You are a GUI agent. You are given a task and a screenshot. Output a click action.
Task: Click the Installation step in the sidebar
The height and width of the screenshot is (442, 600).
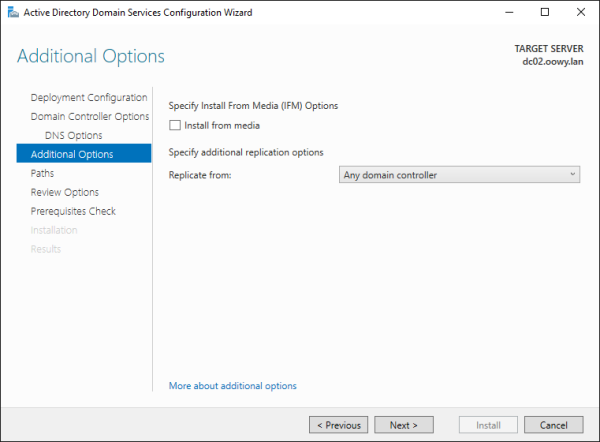pos(54,230)
